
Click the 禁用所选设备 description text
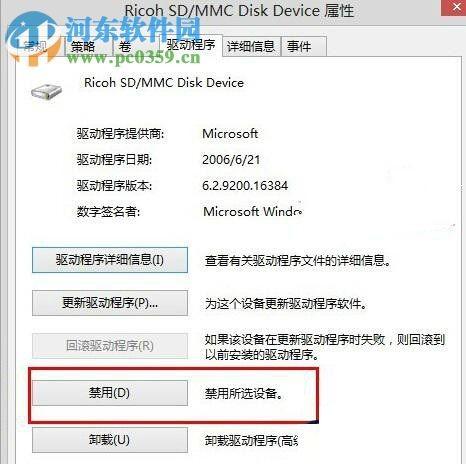click(244, 394)
